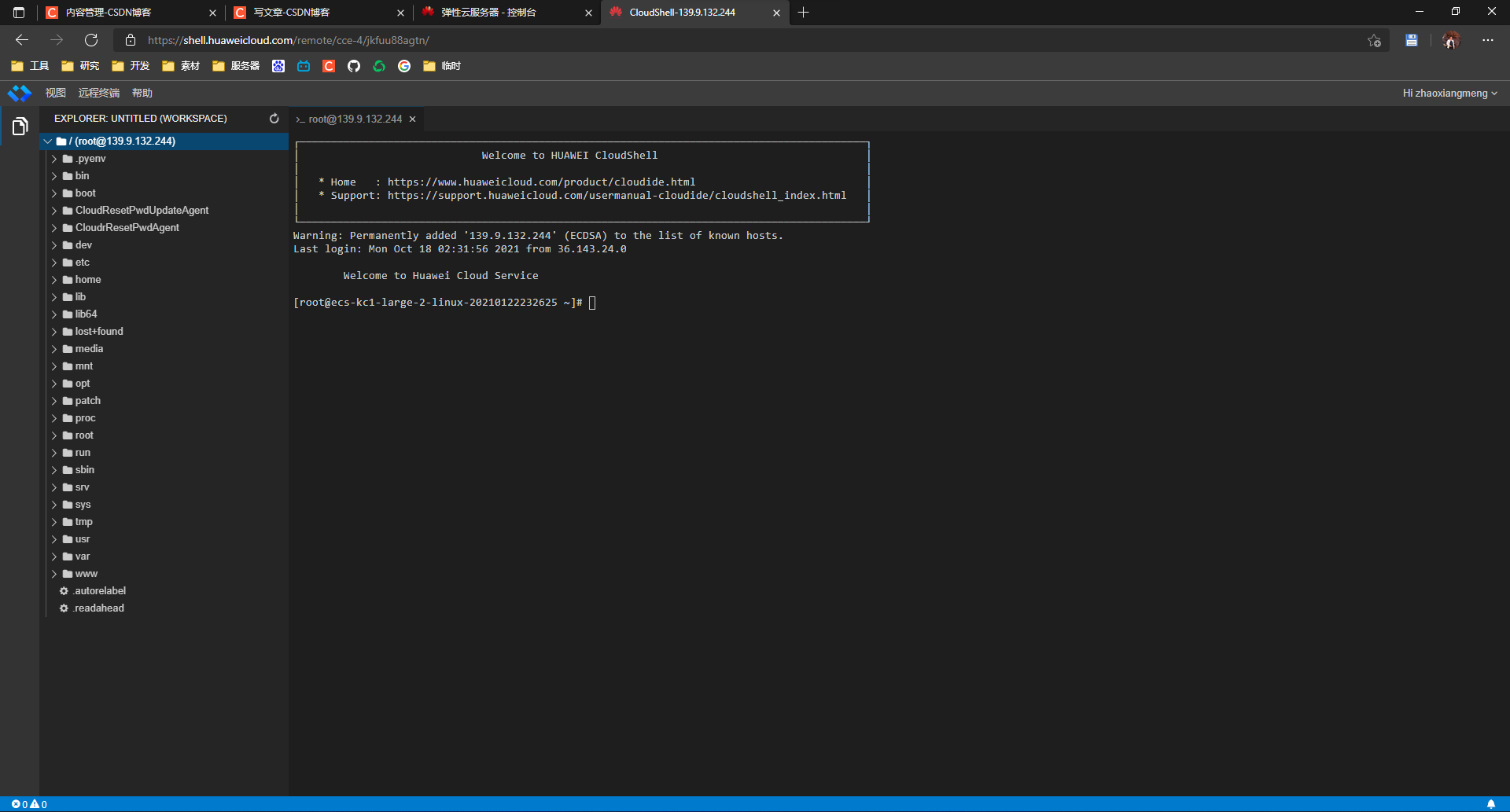The height and width of the screenshot is (812, 1510).
Task: Open the CloudIDE product Home link
Action: 541,182
